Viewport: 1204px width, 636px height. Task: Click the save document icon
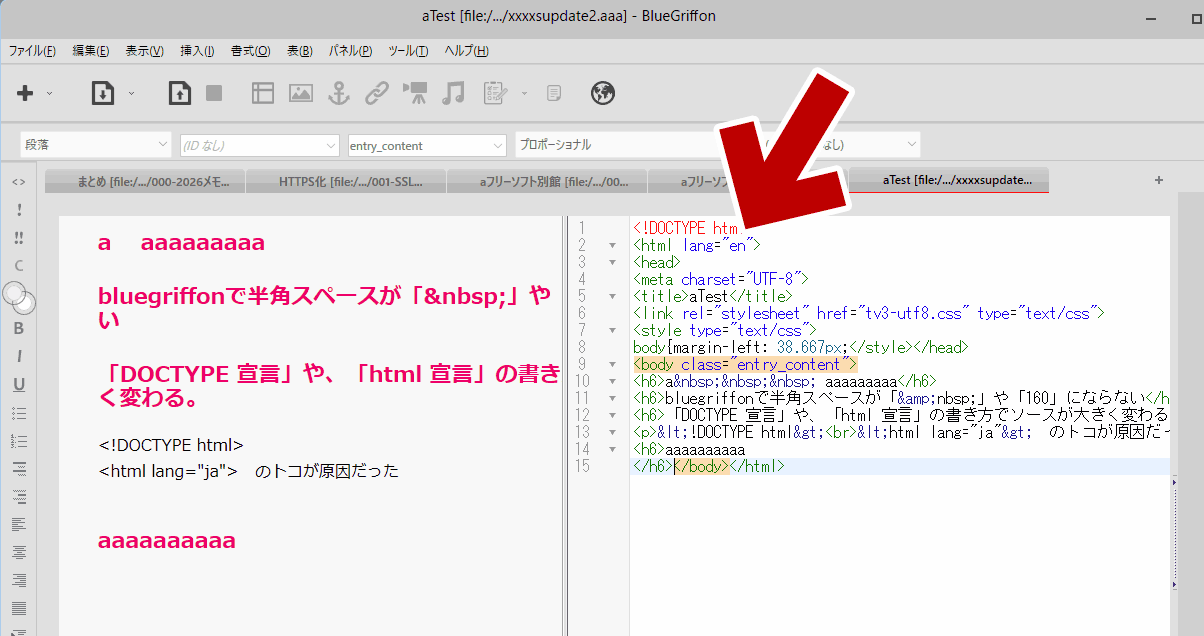[x=179, y=93]
